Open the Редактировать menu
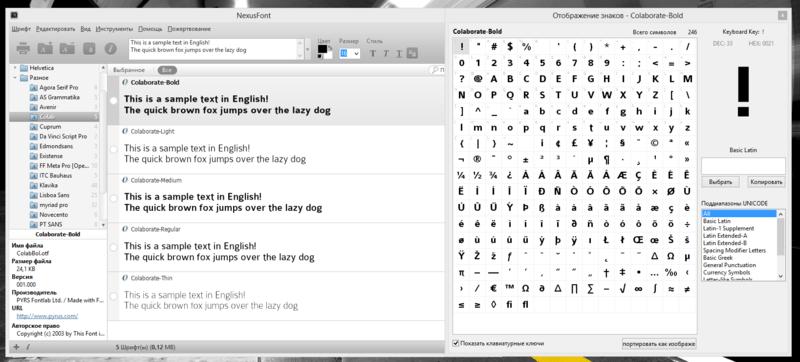Screen dimensions: 800x362 [x=56, y=29]
